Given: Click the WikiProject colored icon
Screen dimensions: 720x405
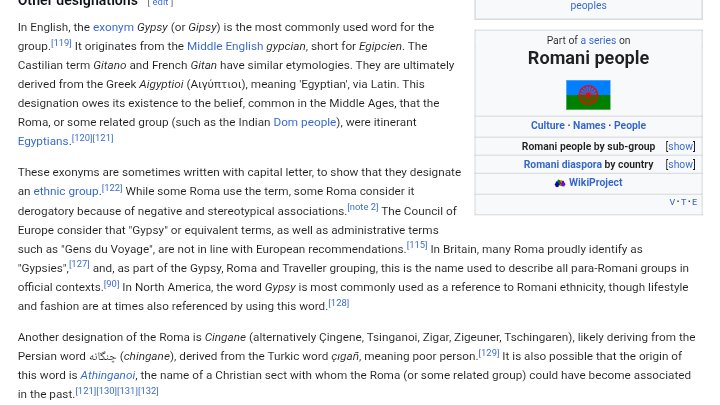Looking at the screenshot, I should tap(559, 183).
